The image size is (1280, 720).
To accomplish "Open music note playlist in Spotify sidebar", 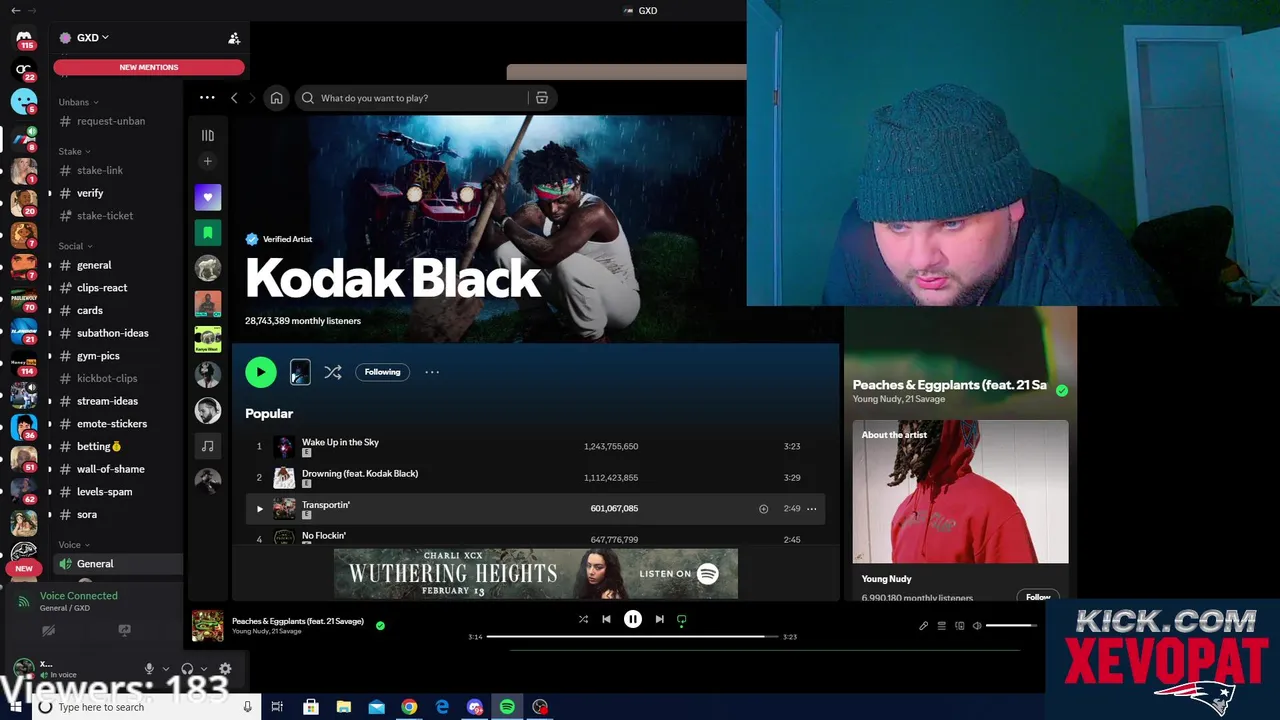I will (x=208, y=446).
